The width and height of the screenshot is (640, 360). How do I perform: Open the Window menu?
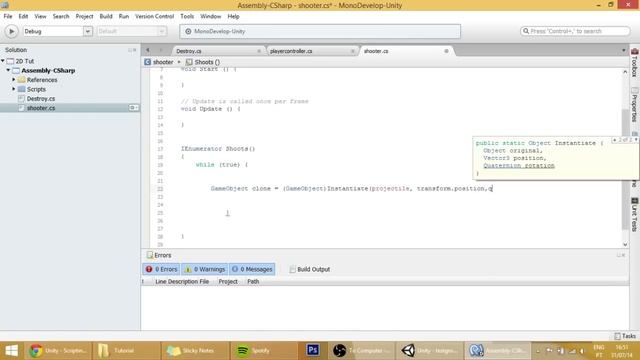[210, 16]
